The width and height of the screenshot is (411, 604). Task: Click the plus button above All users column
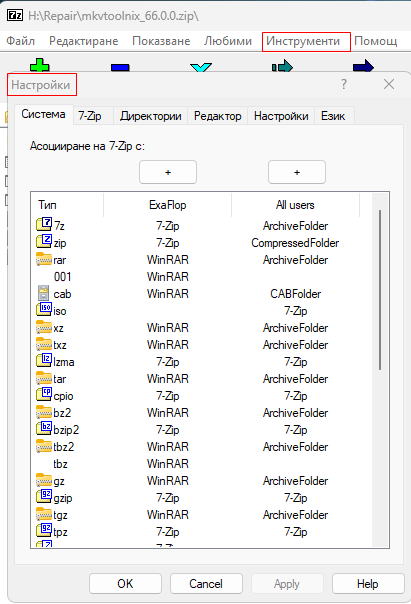pyautogui.click(x=297, y=172)
